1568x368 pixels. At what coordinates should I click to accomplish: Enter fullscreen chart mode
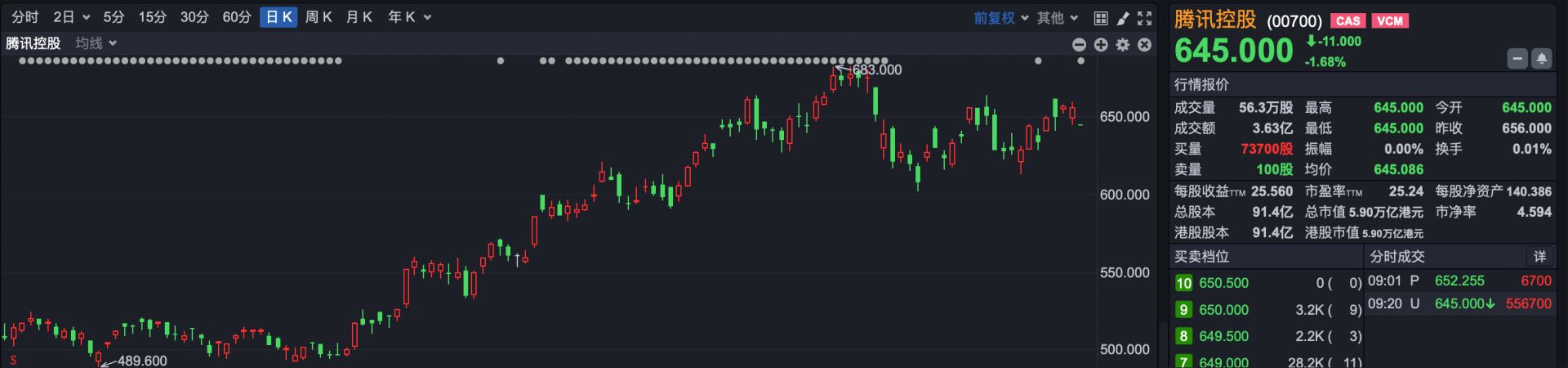tap(1145, 18)
